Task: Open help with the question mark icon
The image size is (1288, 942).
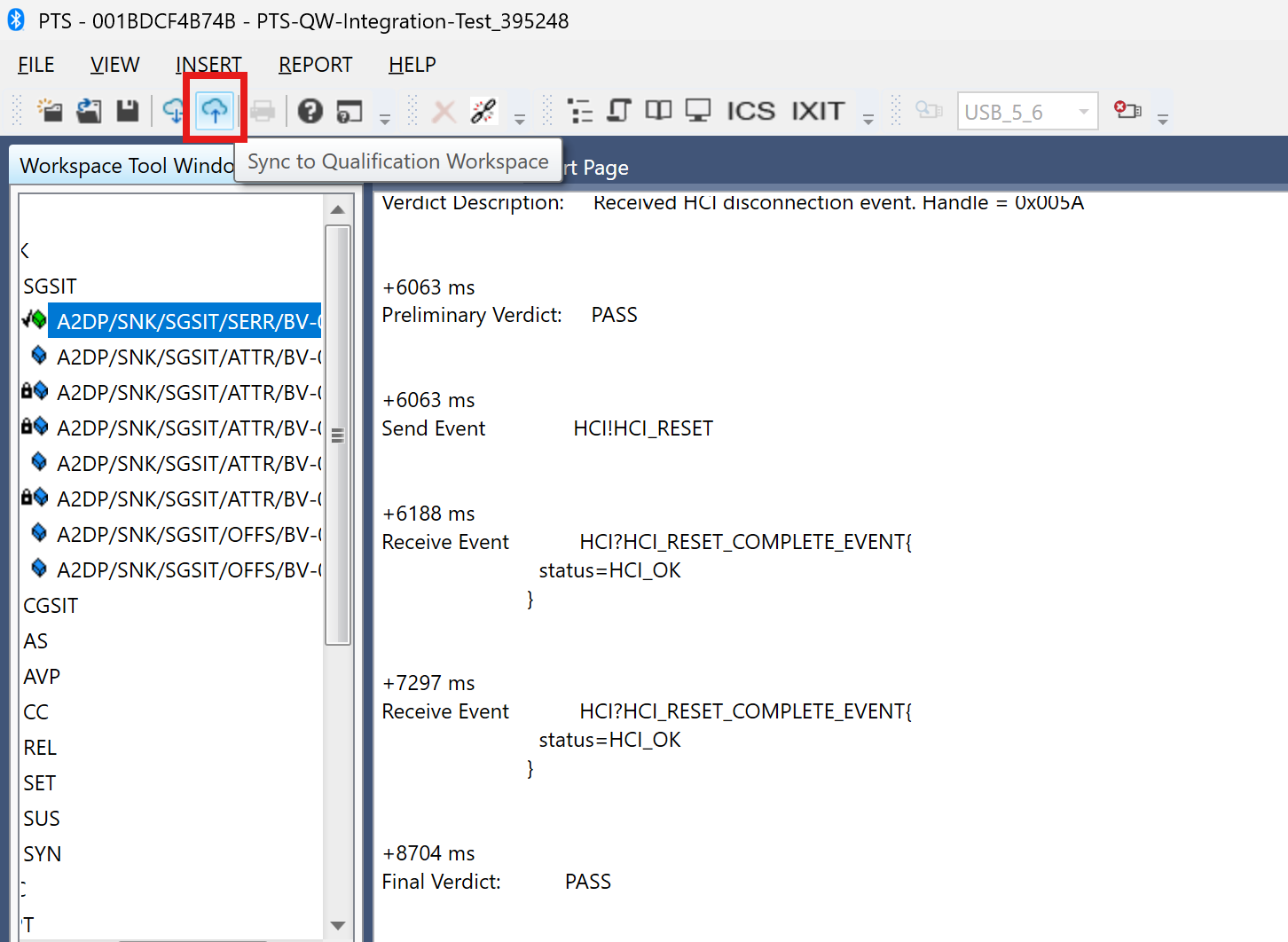Action: pyautogui.click(x=310, y=111)
